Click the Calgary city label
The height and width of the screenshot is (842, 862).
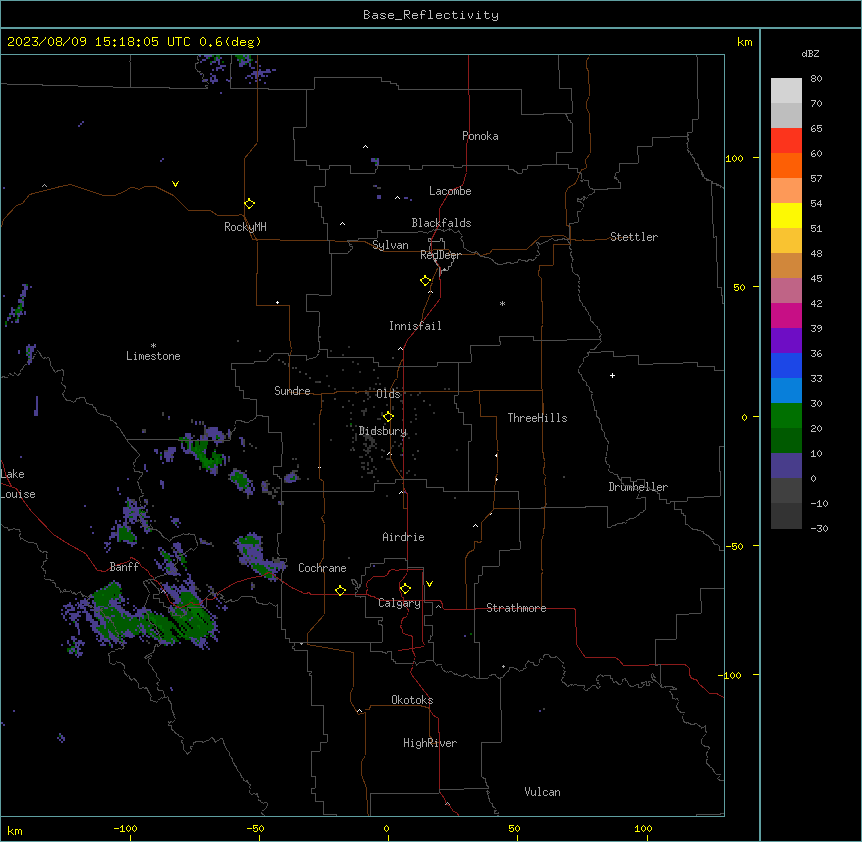pyautogui.click(x=399, y=603)
